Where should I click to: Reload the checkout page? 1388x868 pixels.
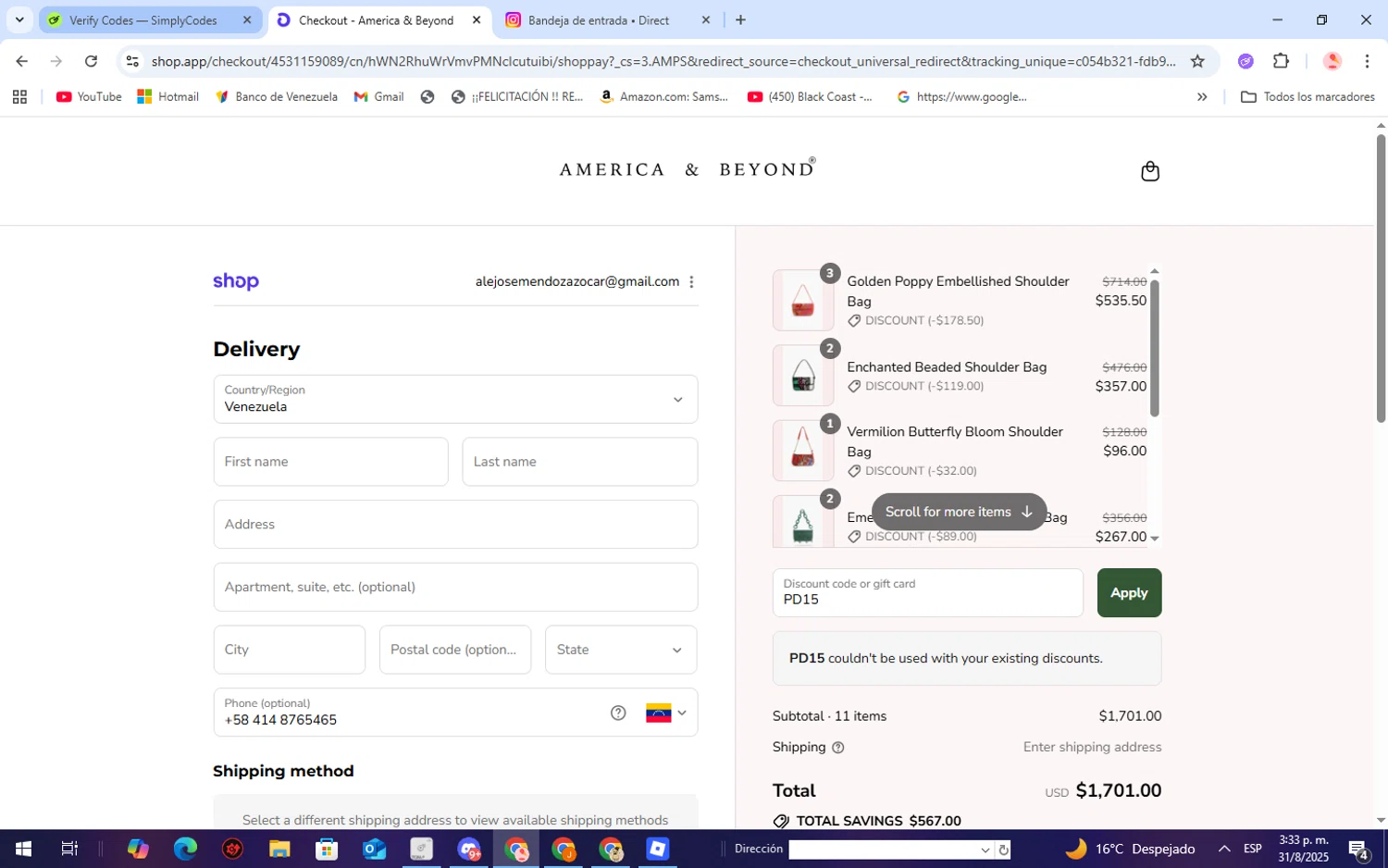91,61
